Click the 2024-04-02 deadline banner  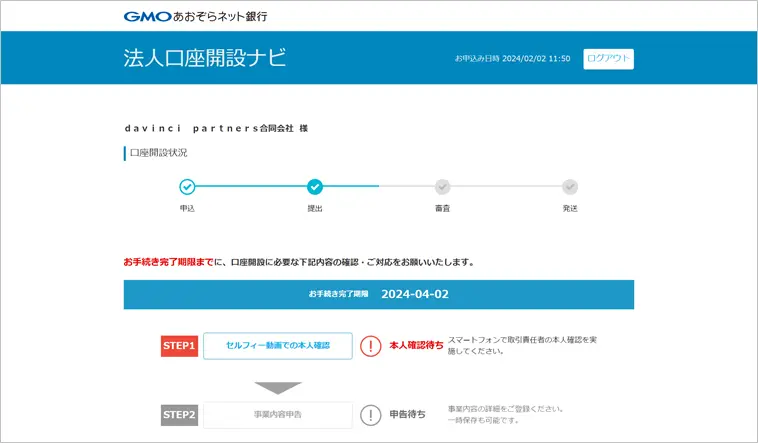(378, 295)
